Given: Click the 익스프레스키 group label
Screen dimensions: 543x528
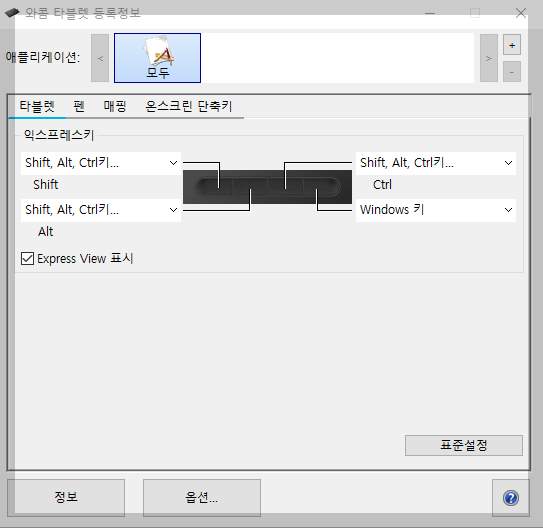Looking at the screenshot, I should click(59, 135).
